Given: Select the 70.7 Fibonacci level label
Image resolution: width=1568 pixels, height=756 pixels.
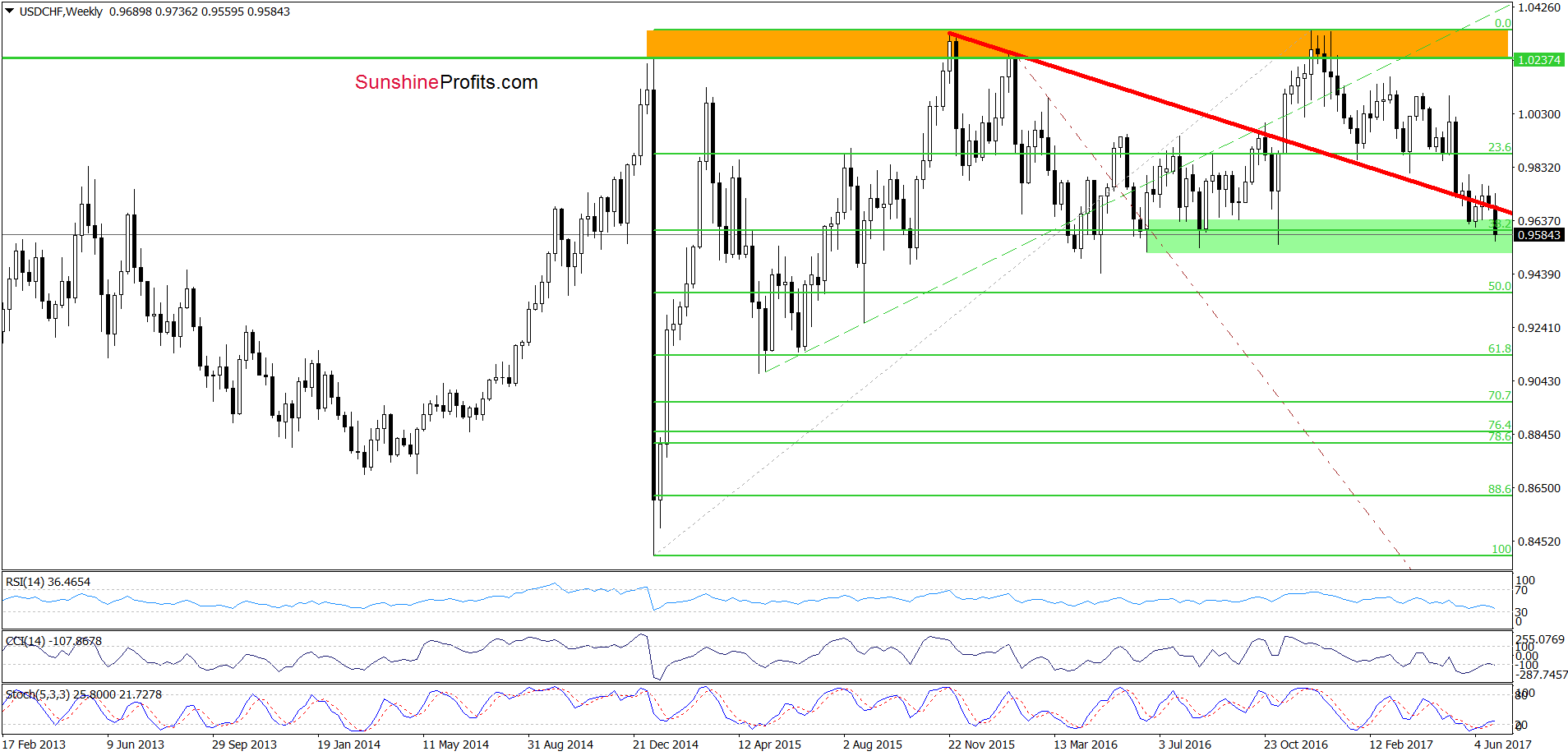Looking at the screenshot, I should click(x=1499, y=395).
